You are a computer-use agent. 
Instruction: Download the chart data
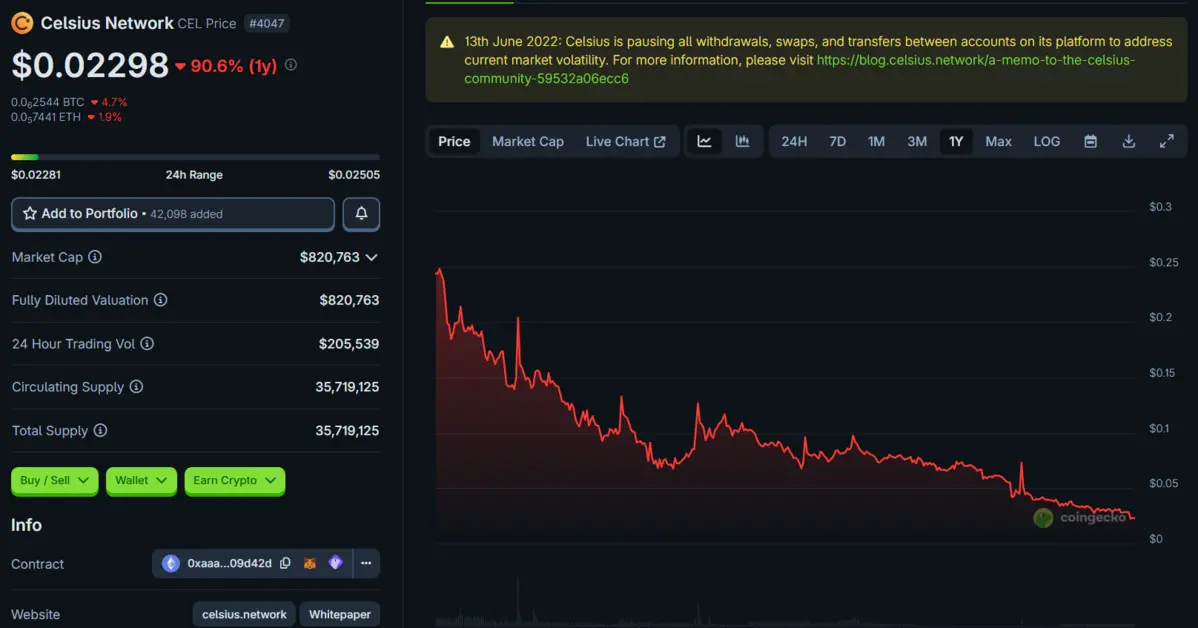[1128, 142]
